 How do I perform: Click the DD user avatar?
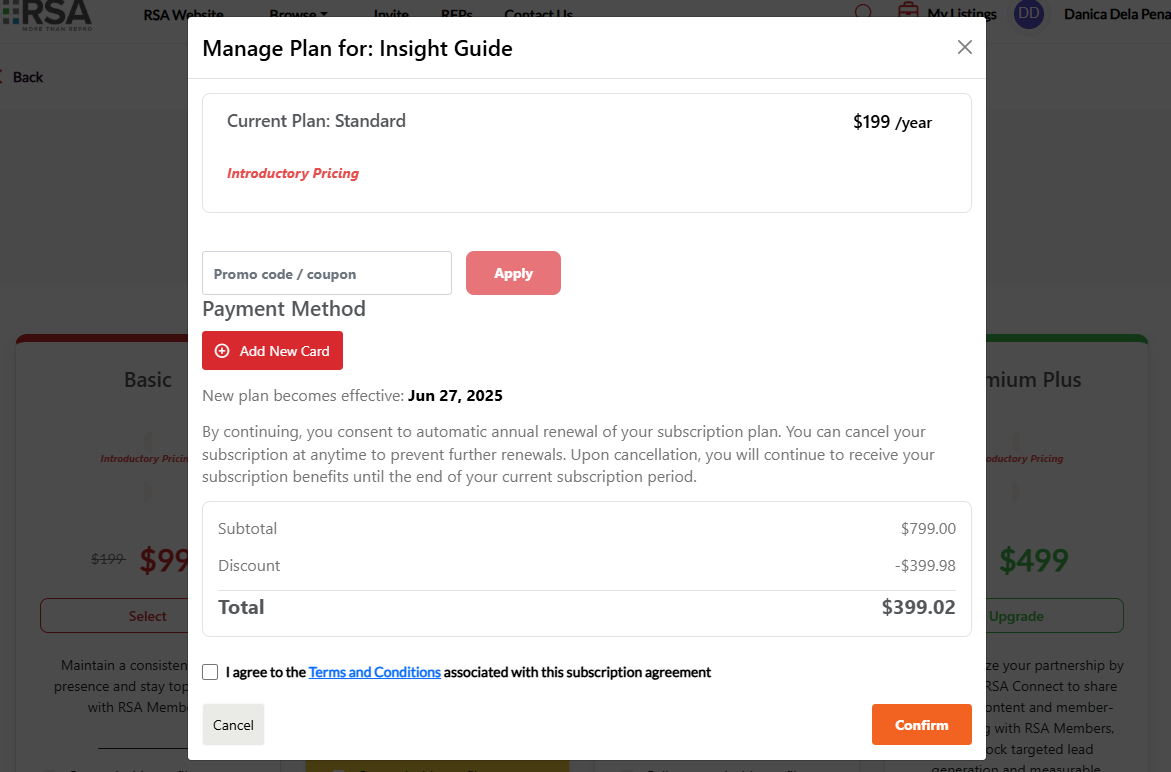point(1028,13)
